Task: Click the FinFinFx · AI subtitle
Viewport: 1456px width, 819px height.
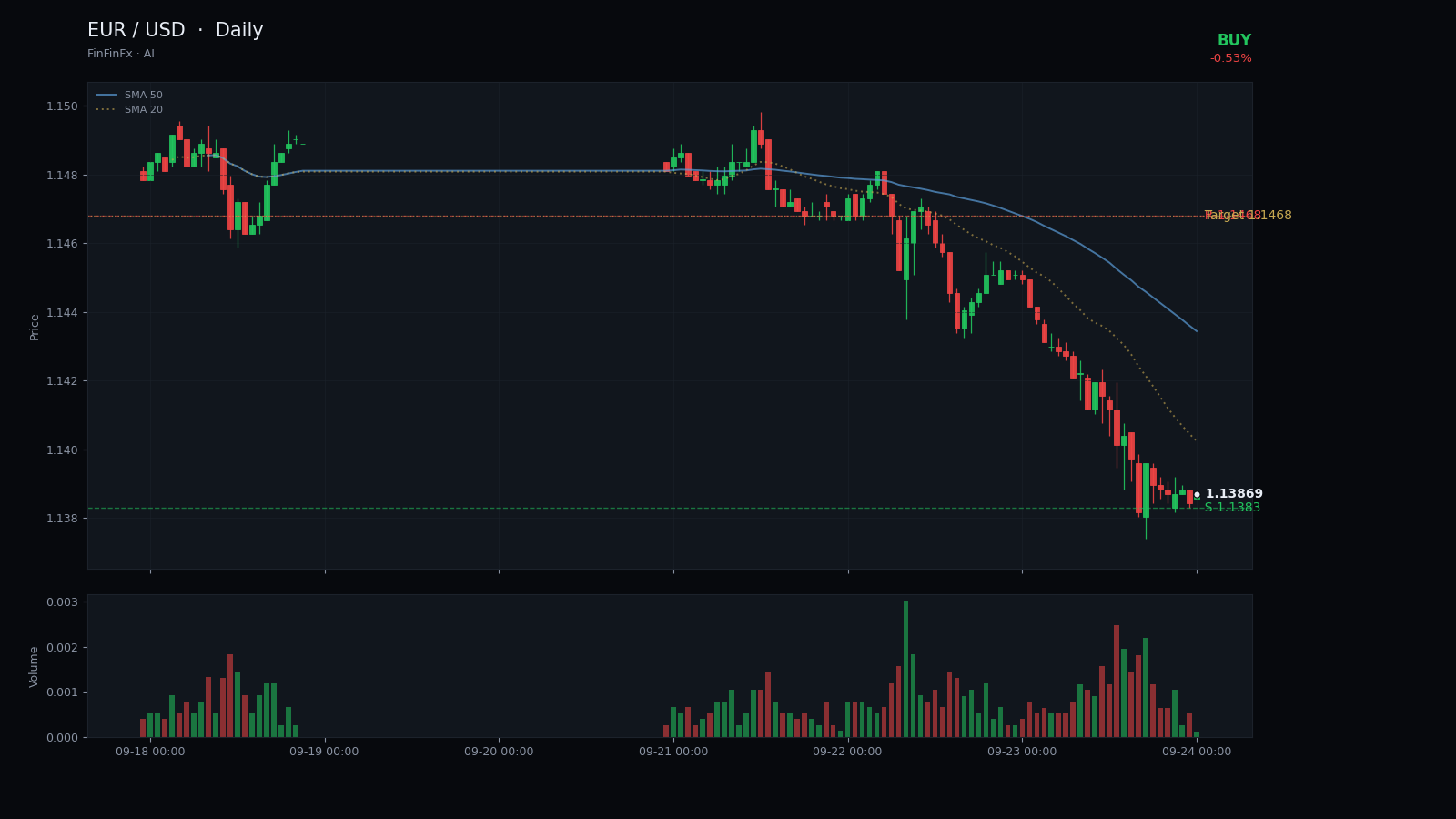Action: [x=121, y=55]
